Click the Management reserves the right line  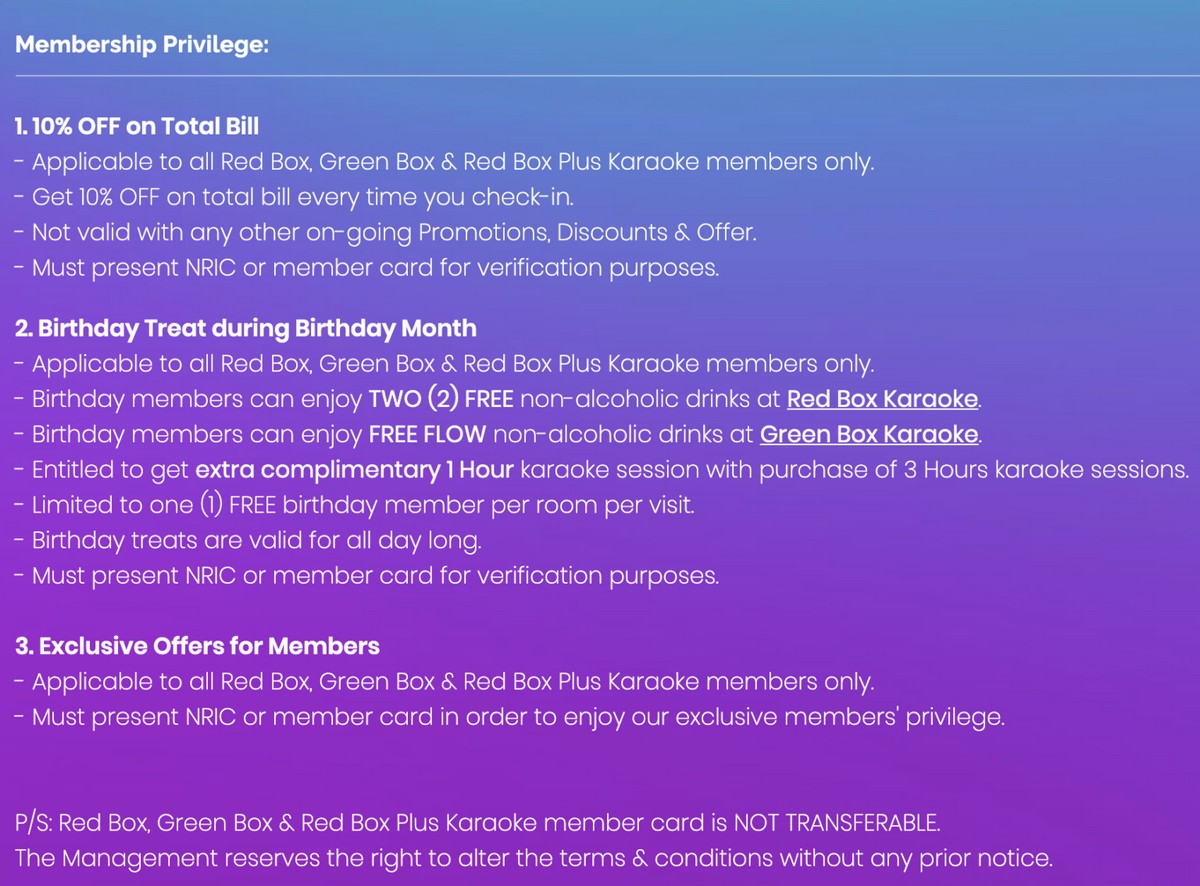tap(534, 858)
